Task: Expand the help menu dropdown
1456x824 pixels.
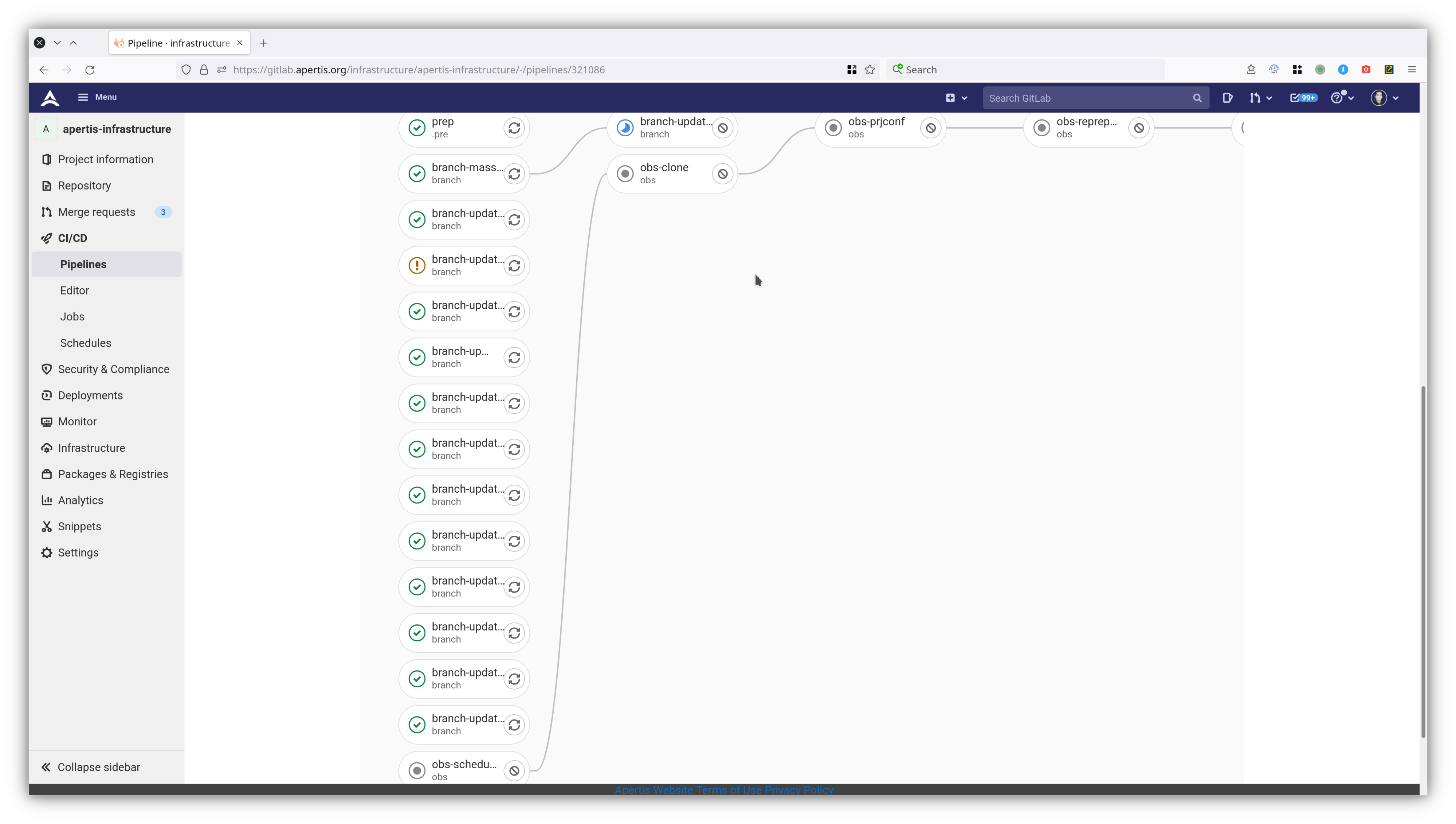Action: [1342, 98]
